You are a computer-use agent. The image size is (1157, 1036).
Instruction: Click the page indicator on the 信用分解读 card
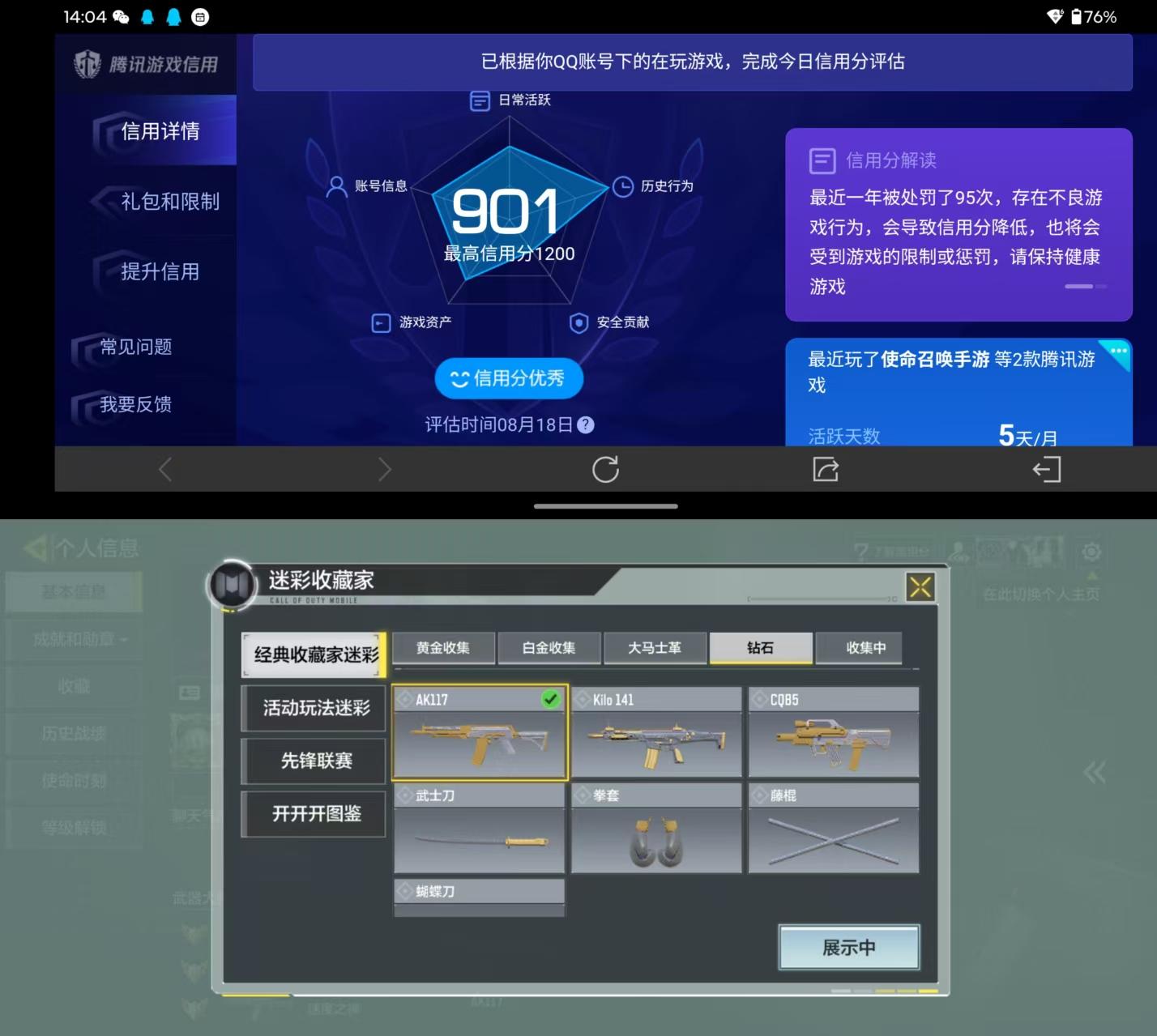pyautogui.click(x=1086, y=286)
